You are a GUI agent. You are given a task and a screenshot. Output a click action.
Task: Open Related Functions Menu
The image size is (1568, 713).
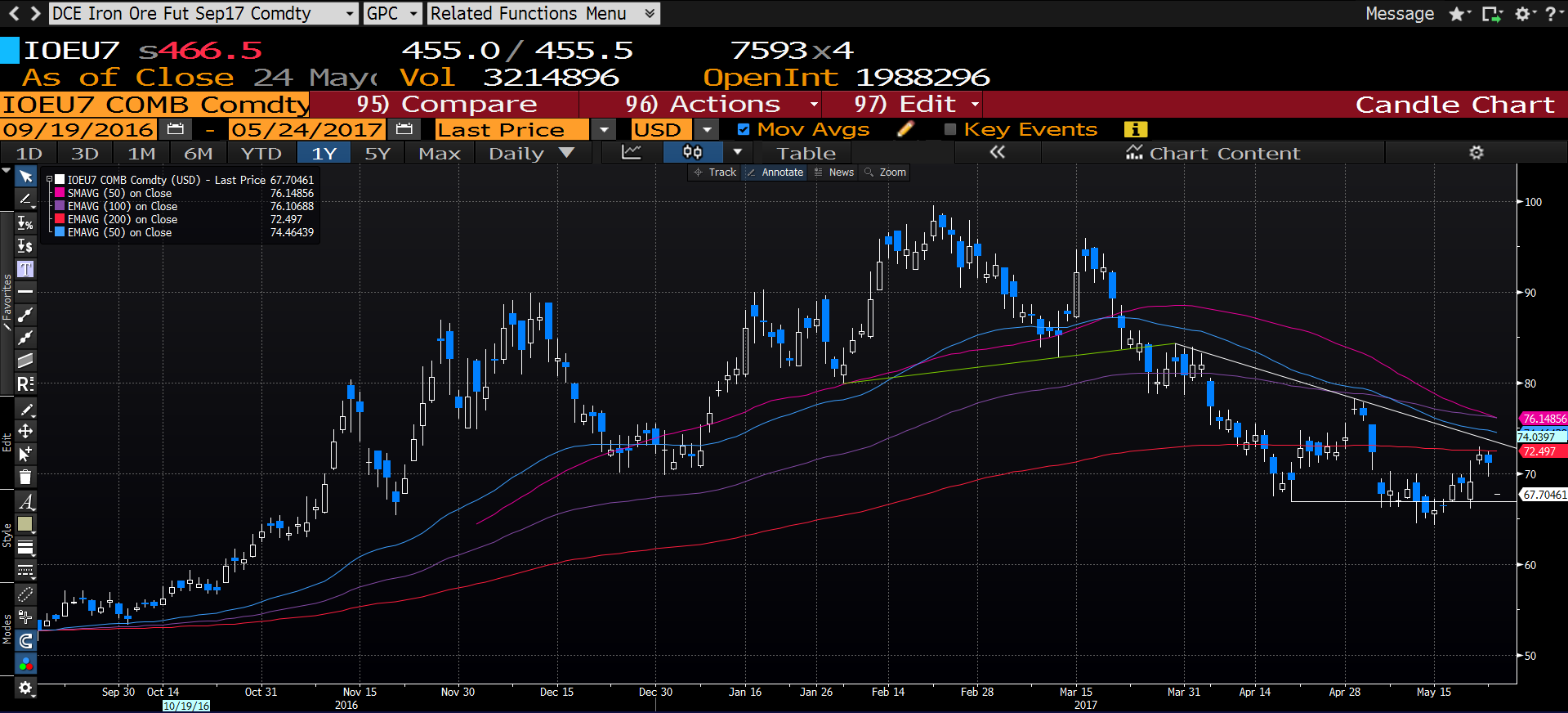pos(543,14)
